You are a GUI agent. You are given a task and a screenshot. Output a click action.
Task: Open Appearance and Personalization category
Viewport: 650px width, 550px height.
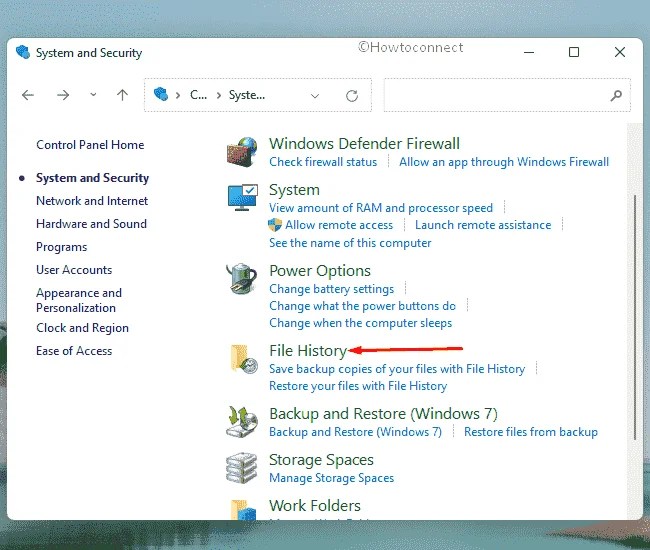[79, 300]
